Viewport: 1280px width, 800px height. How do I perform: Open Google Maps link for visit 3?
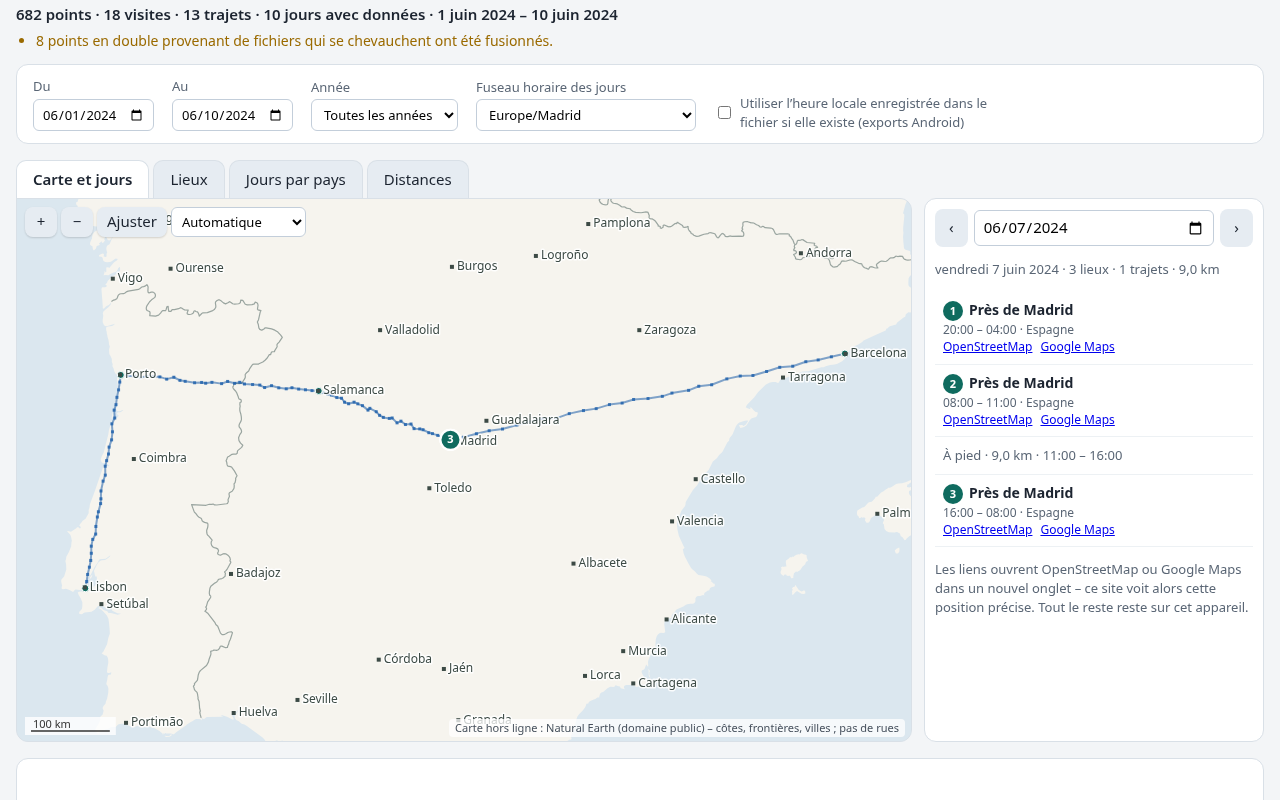point(1077,530)
